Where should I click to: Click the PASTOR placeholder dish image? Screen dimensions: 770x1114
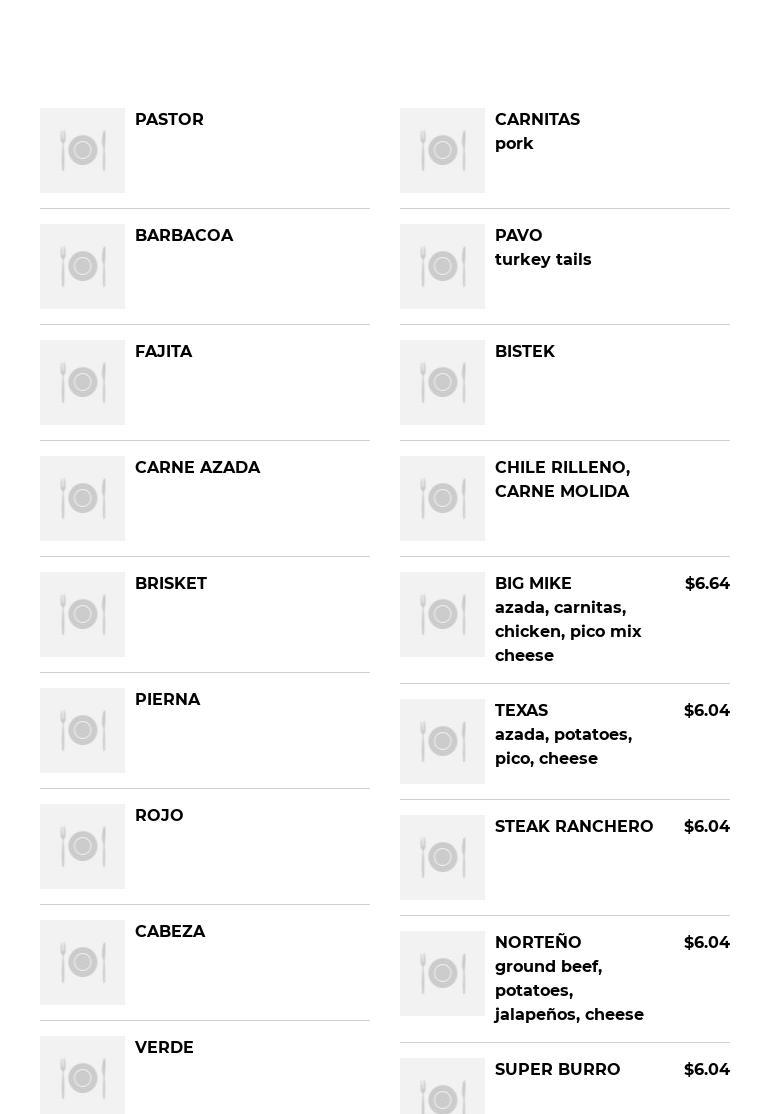tap(82, 150)
